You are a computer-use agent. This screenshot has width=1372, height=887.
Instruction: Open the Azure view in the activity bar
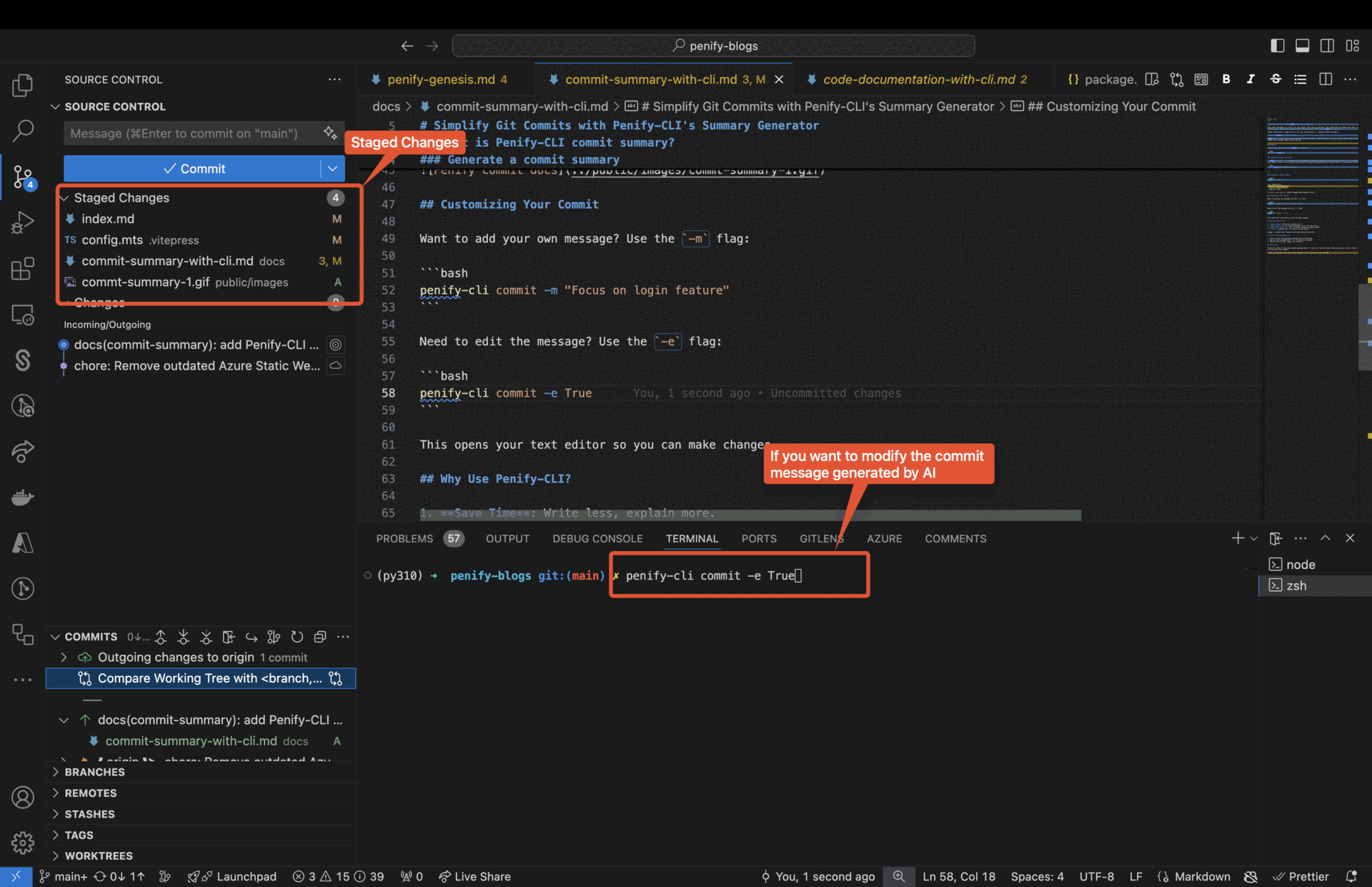point(22,543)
